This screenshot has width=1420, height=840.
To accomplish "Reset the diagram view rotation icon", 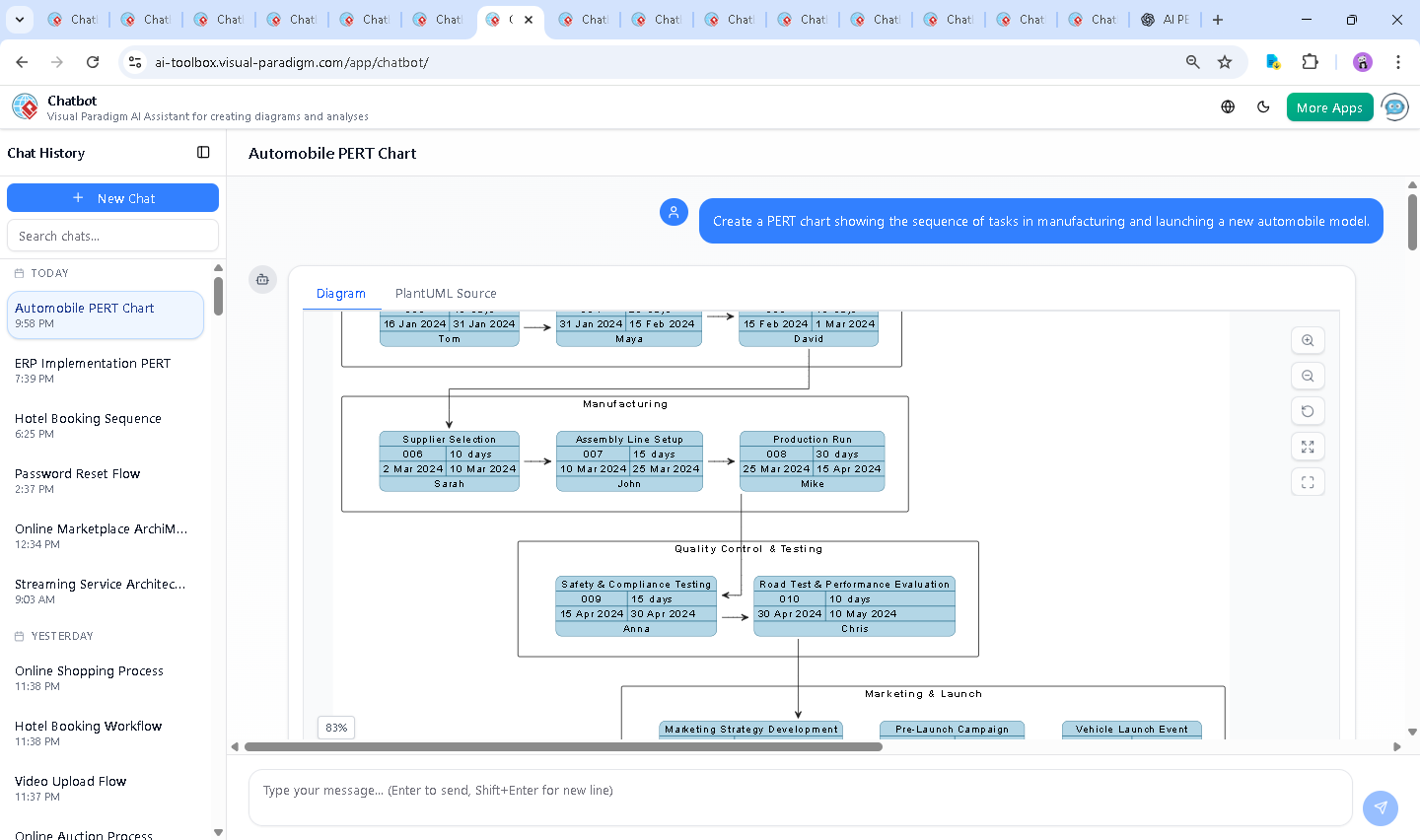I will tap(1308, 411).
